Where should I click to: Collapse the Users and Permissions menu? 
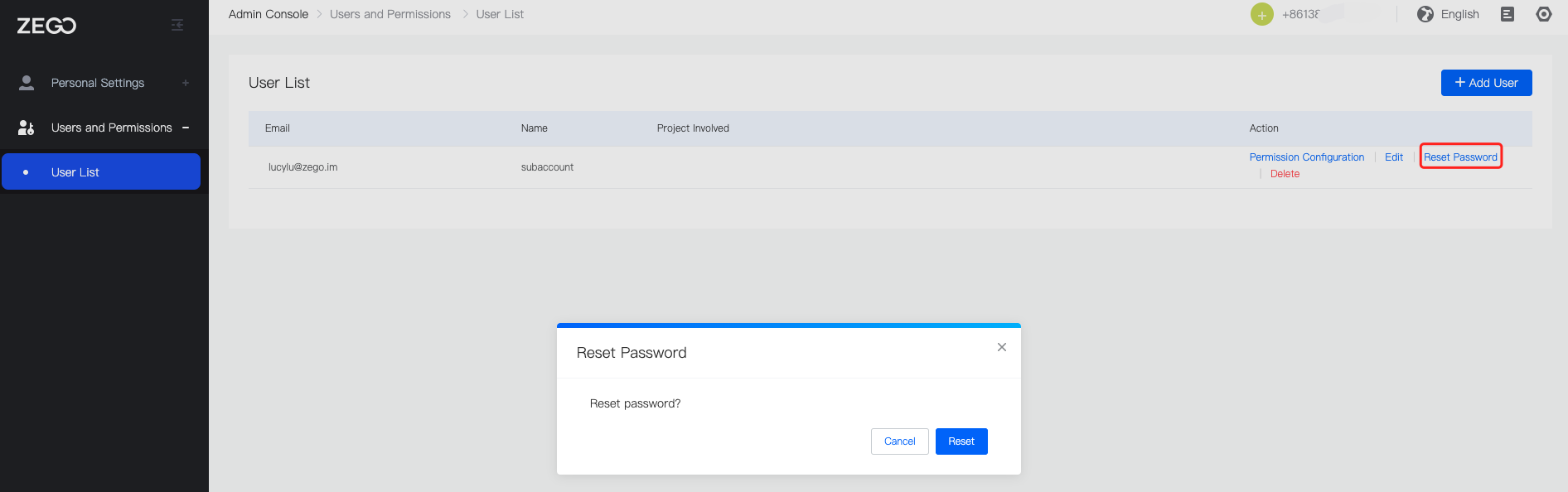click(x=186, y=128)
